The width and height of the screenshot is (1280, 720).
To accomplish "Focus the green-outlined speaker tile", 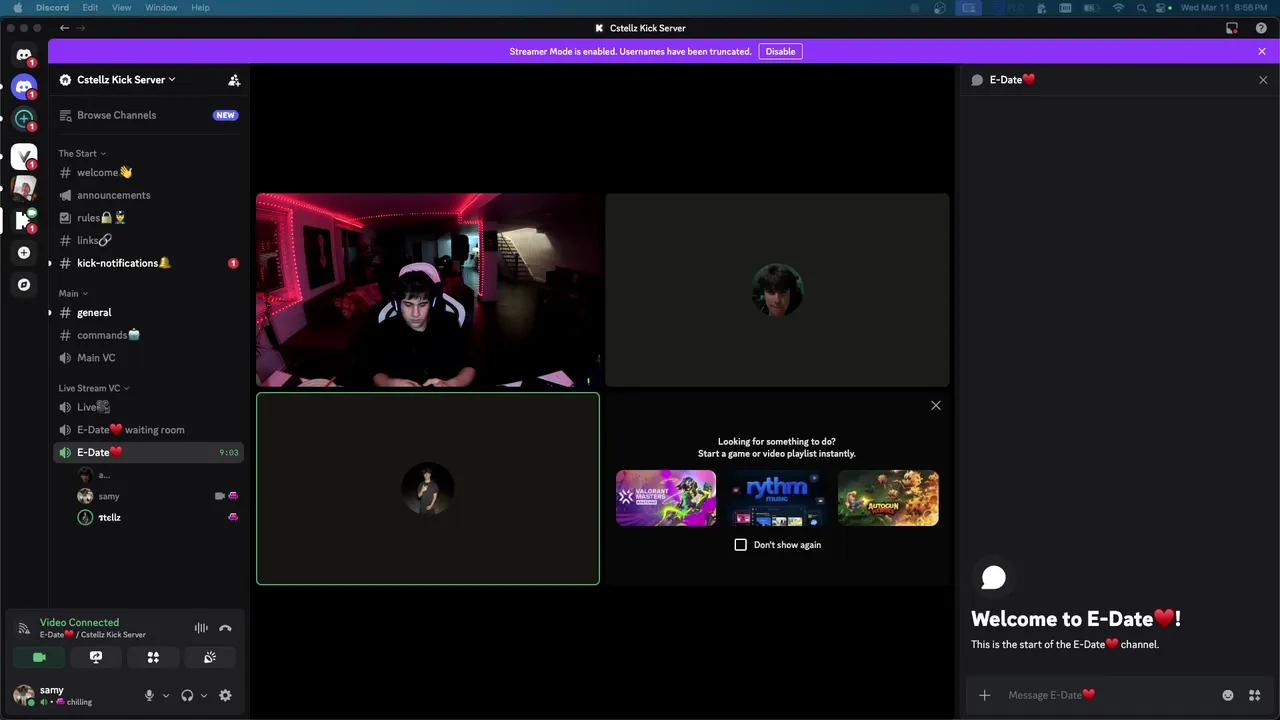I will pyautogui.click(x=428, y=489).
